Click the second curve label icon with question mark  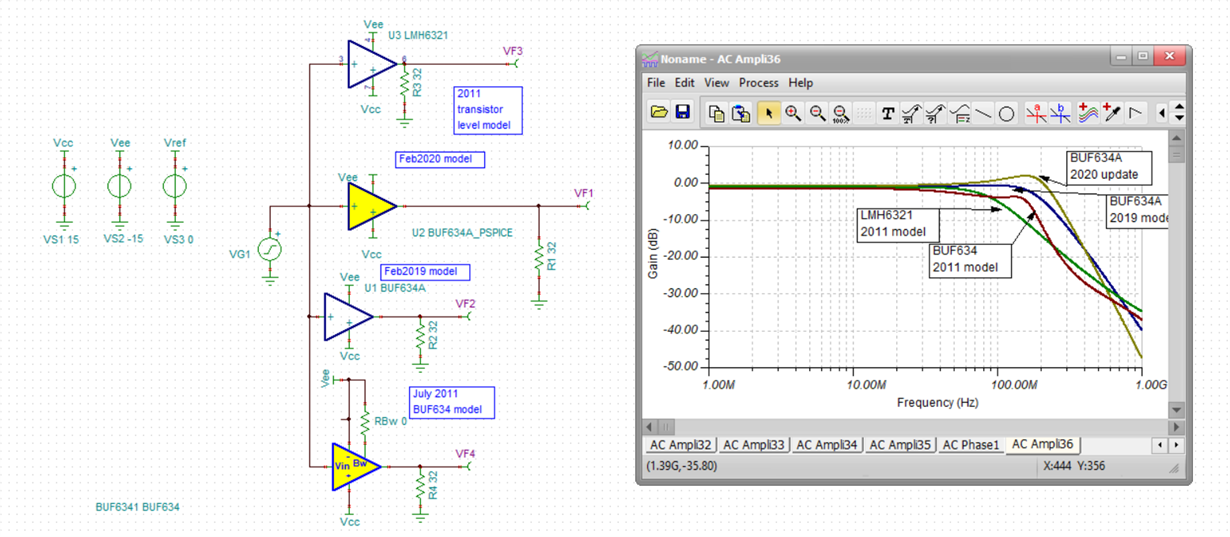(935, 113)
